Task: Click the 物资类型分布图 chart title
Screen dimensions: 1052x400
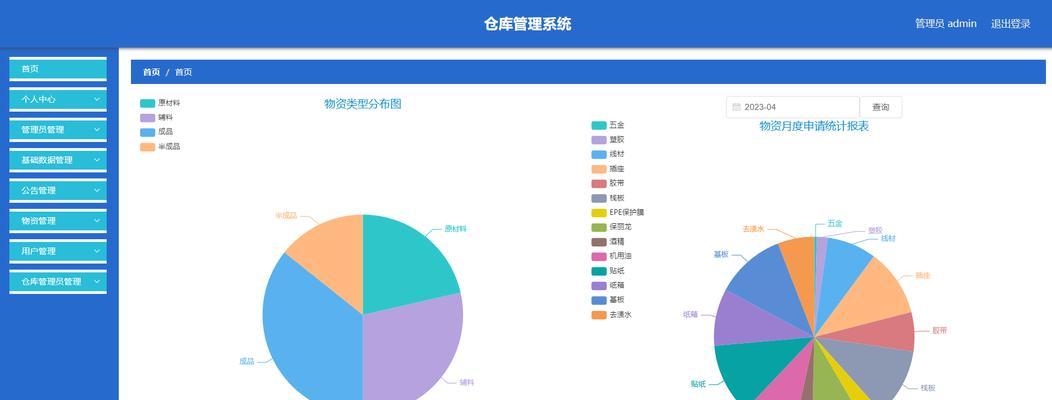Action: click(363, 104)
